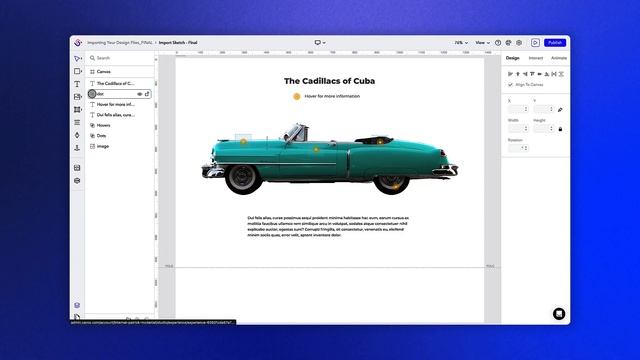Click the X position stepper arrows
Viewport: 640px width, 360px height.
click(x=526, y=109)
